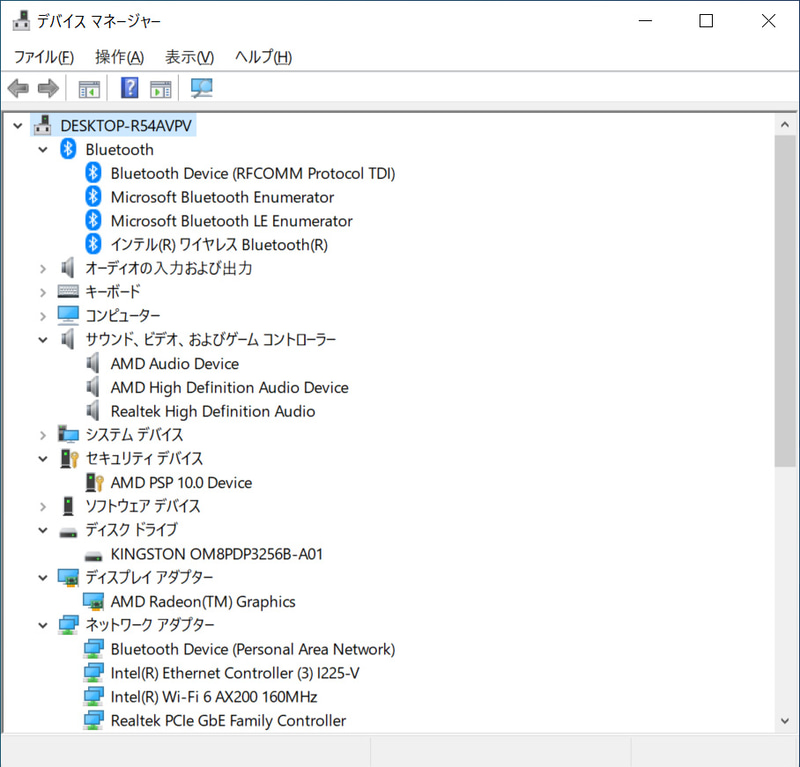Open device Properties via the toolbar icon
This screenshot has height=767, width=800.
(x=161, y=88)
